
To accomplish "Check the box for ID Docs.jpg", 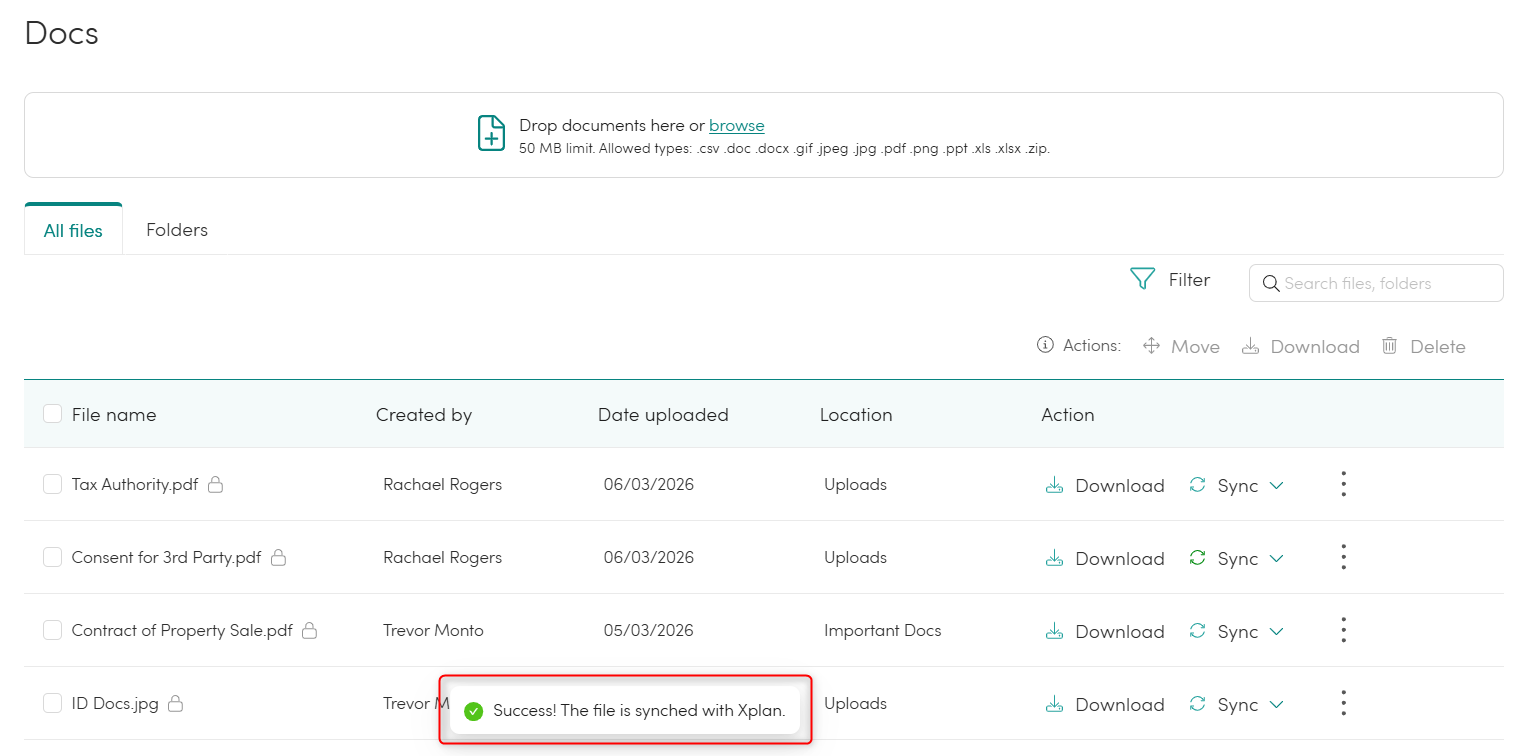I will pyautogui.click(x=53, y=704).
